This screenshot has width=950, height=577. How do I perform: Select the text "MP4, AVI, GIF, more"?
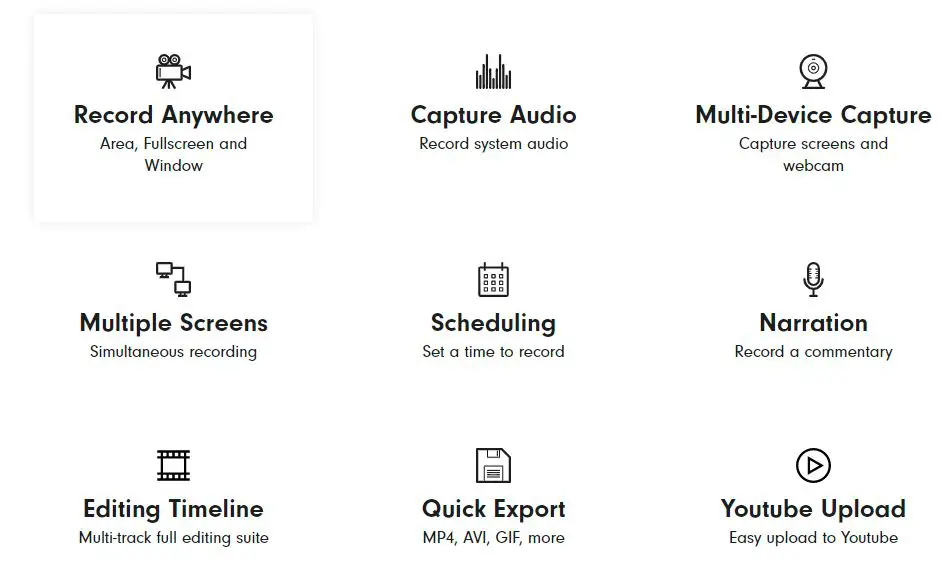(493, 538)
